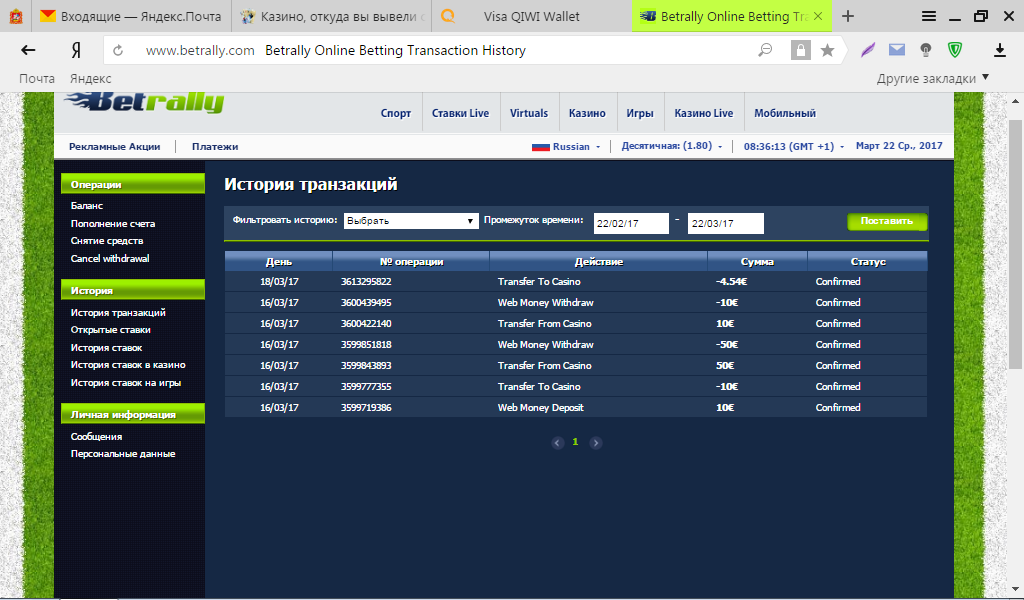The height and width of the screenshot is (600, 1024).
Task: Click the lock icon in address bar
Action: [x=800, y=50]
